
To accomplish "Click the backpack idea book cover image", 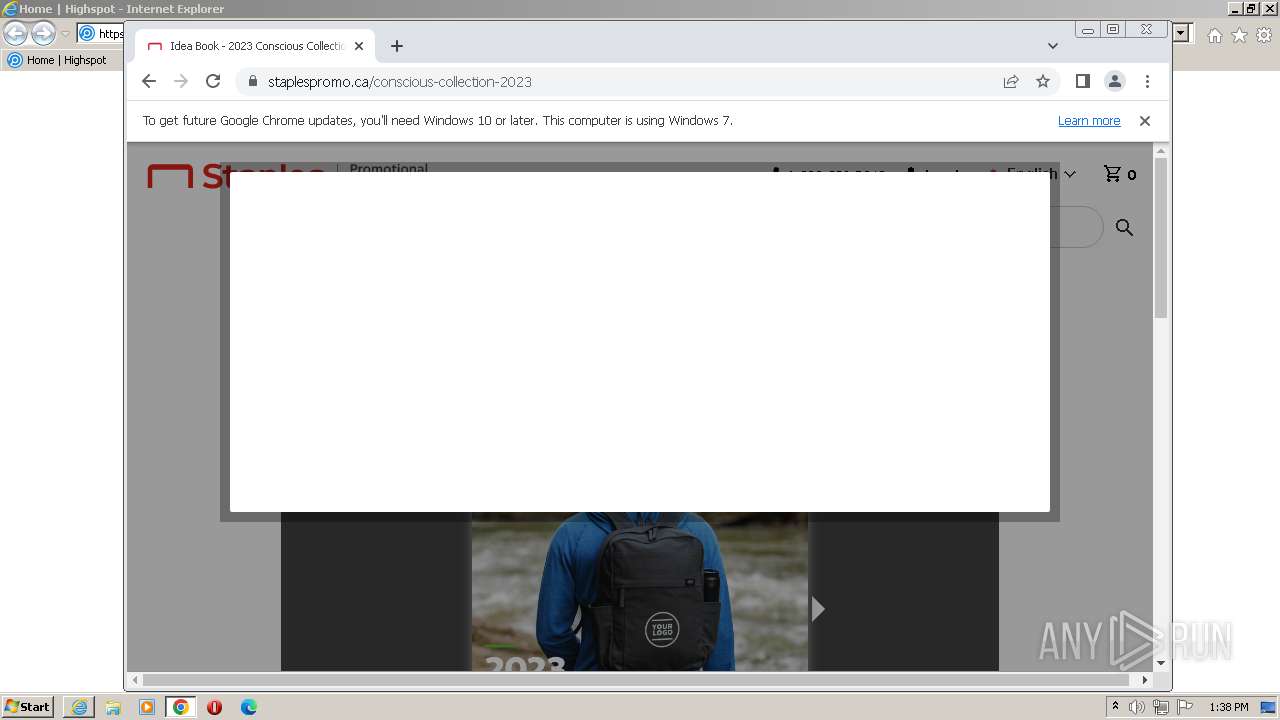I will (x=640, y=592).
